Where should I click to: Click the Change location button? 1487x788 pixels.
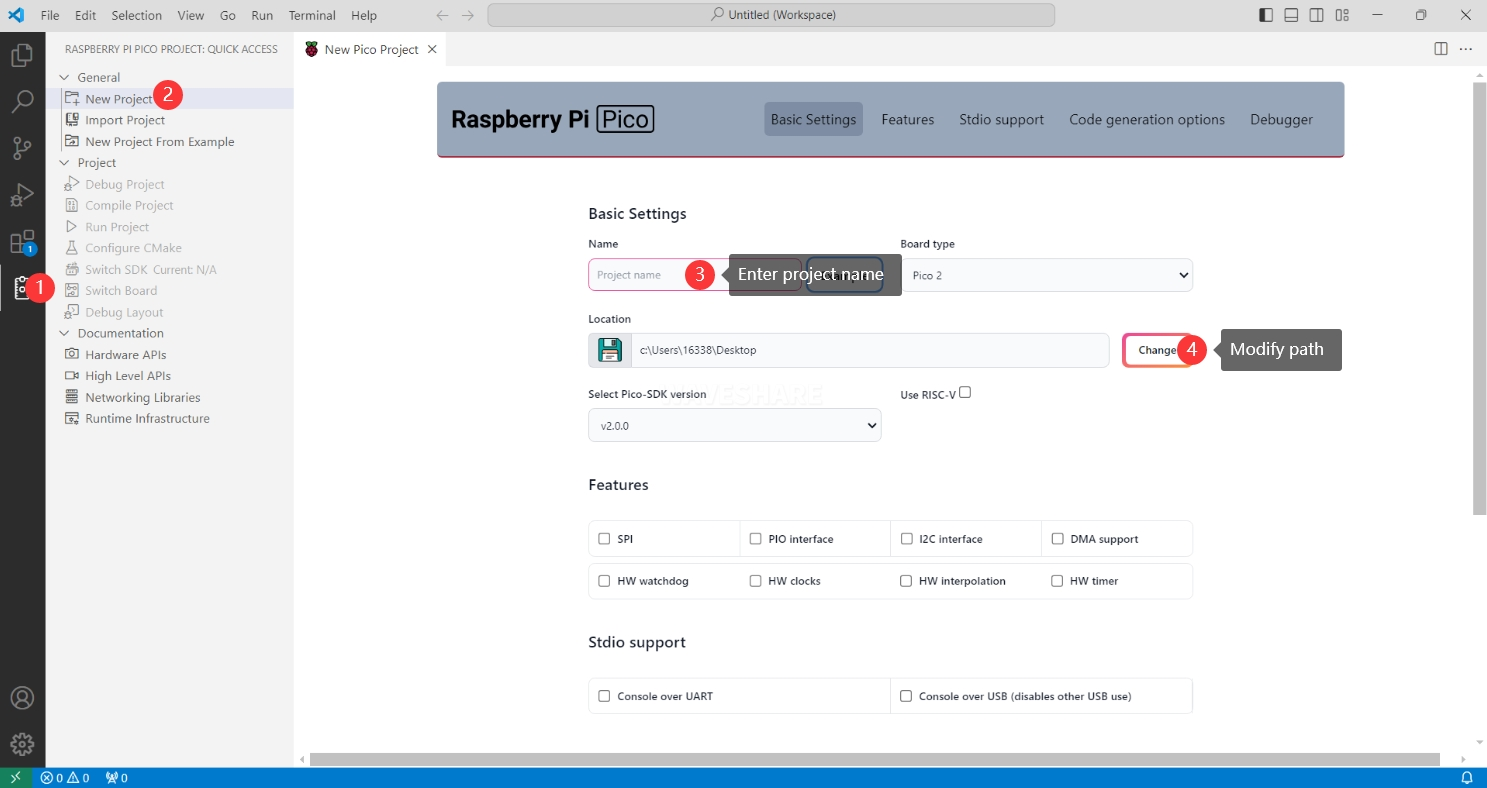(x=1156, y=350)
